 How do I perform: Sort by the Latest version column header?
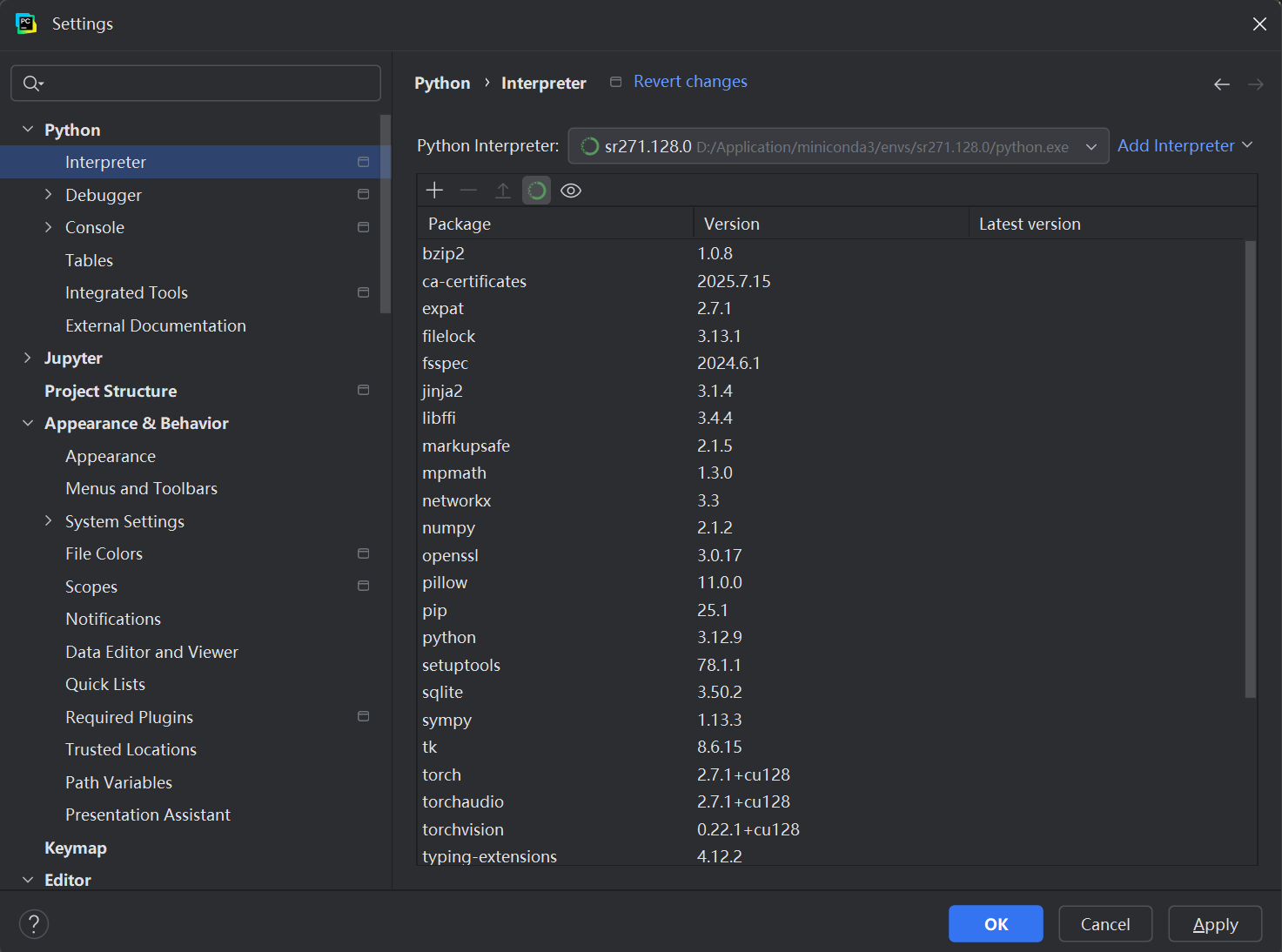(1113, 224)
